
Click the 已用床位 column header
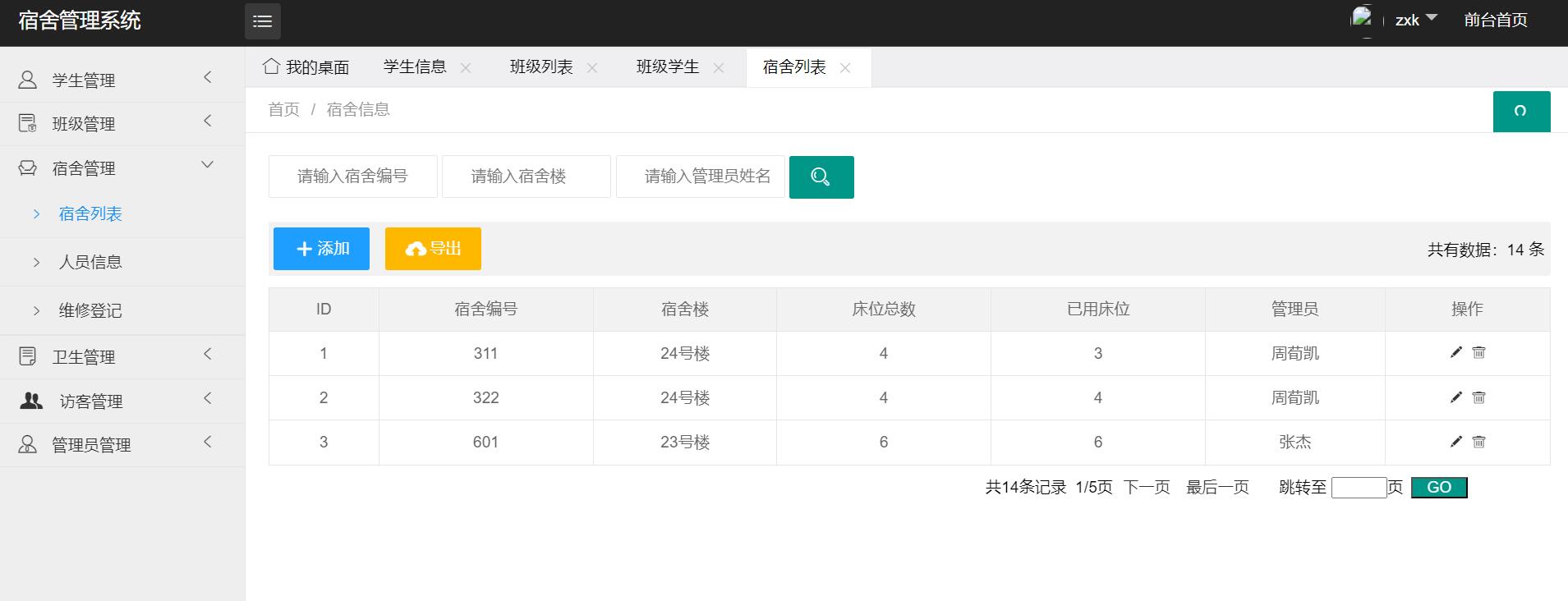pos(1098,310)
